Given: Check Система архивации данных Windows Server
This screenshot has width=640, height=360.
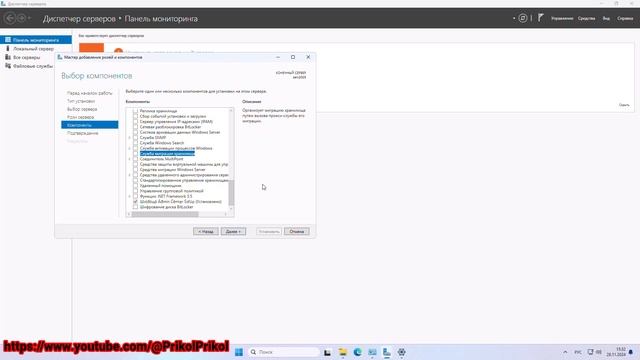Looking at the screenshot, I should (135, 132).
